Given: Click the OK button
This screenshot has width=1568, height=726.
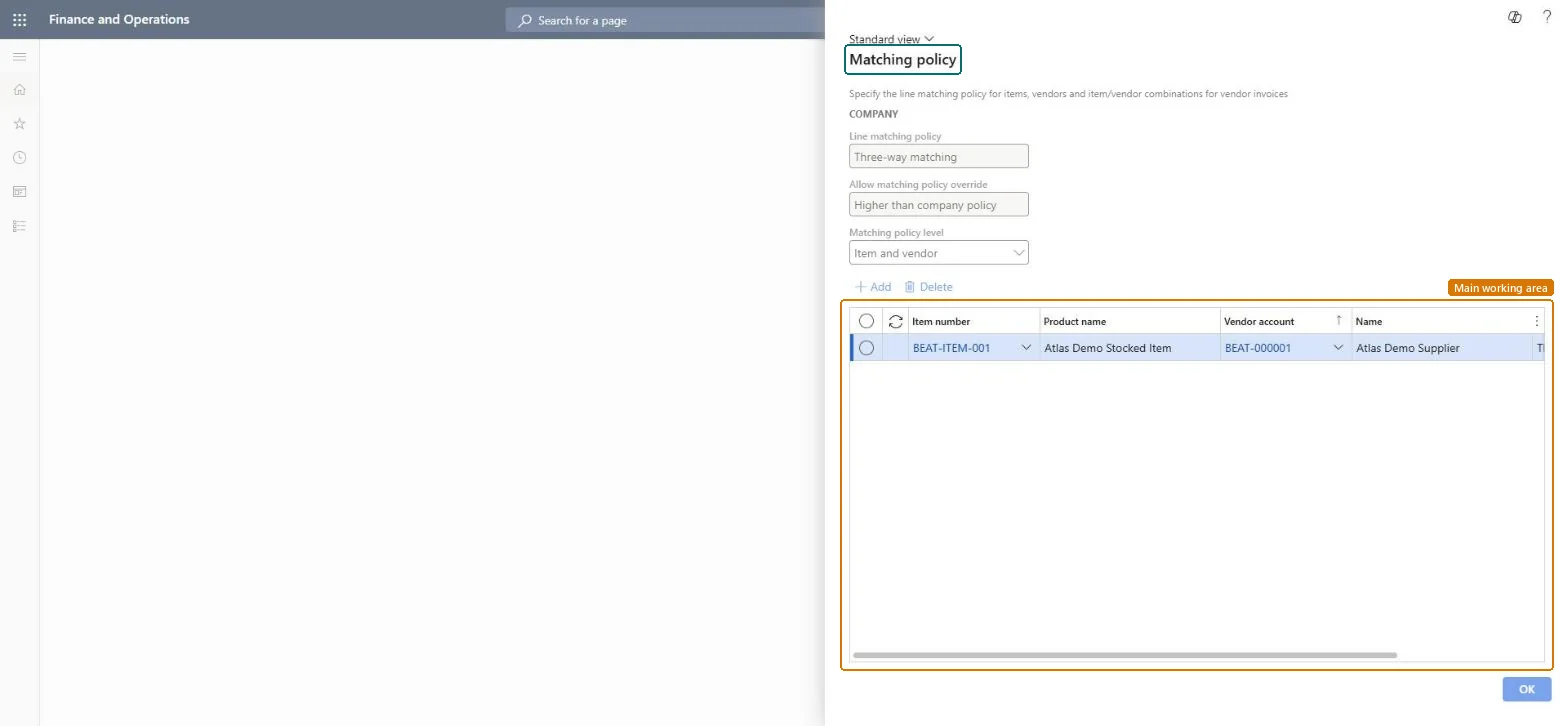Looking at the screenshot, I should coord(1526,689).
